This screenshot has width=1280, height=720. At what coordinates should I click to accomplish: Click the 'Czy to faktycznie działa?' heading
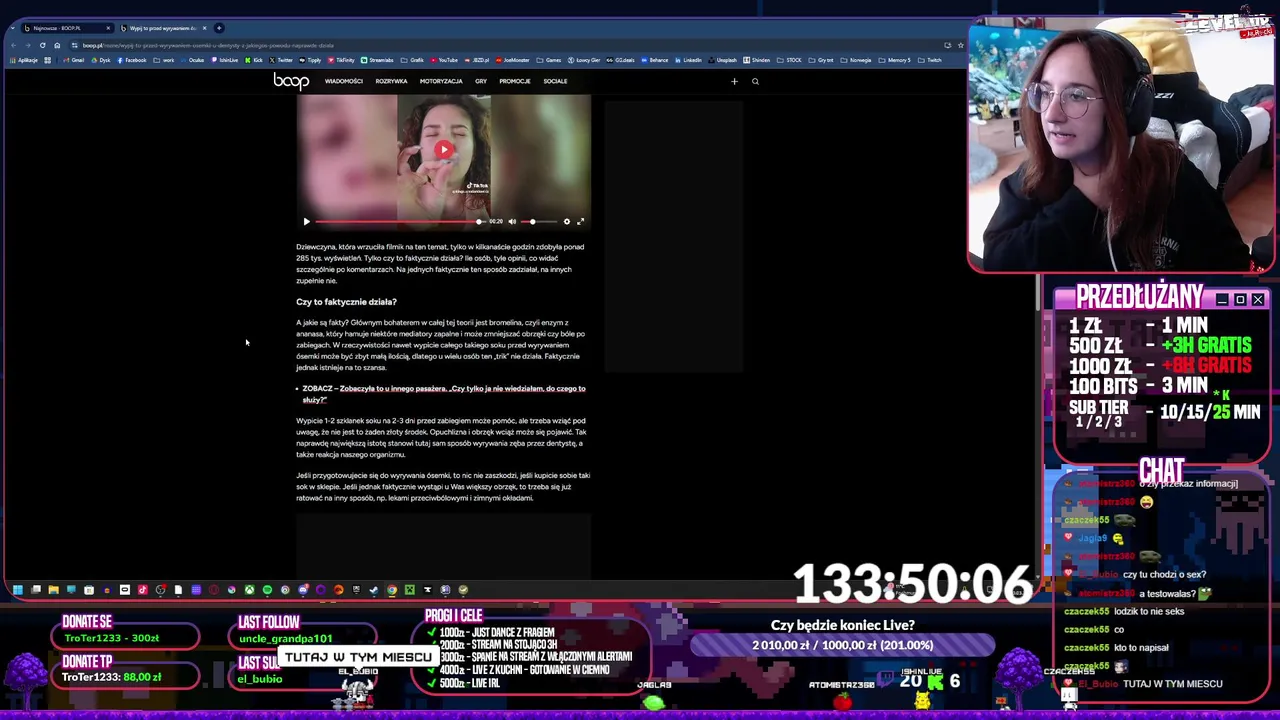click(346, 301)
